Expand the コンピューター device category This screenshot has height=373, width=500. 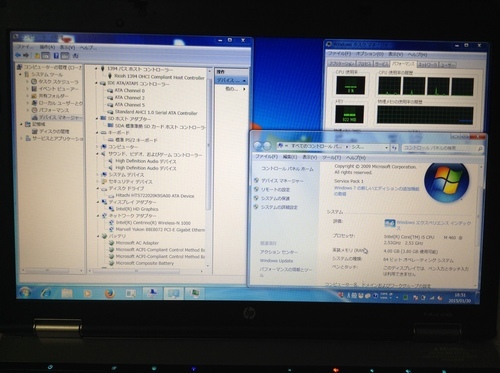(98, 147)
